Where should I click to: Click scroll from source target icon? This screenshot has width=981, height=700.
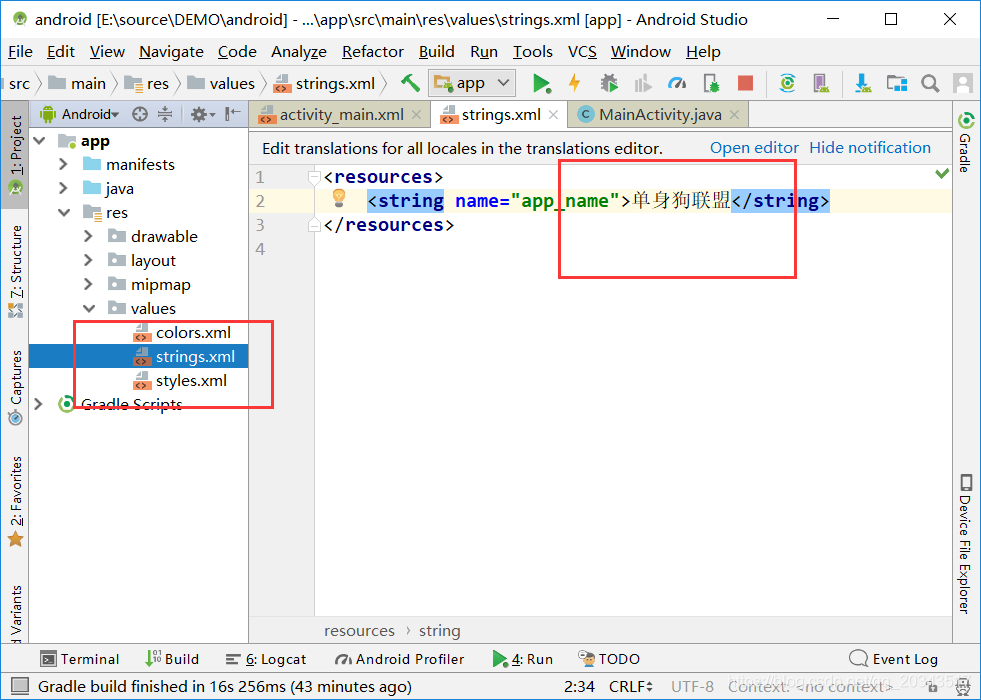click(x=140, y=114)
